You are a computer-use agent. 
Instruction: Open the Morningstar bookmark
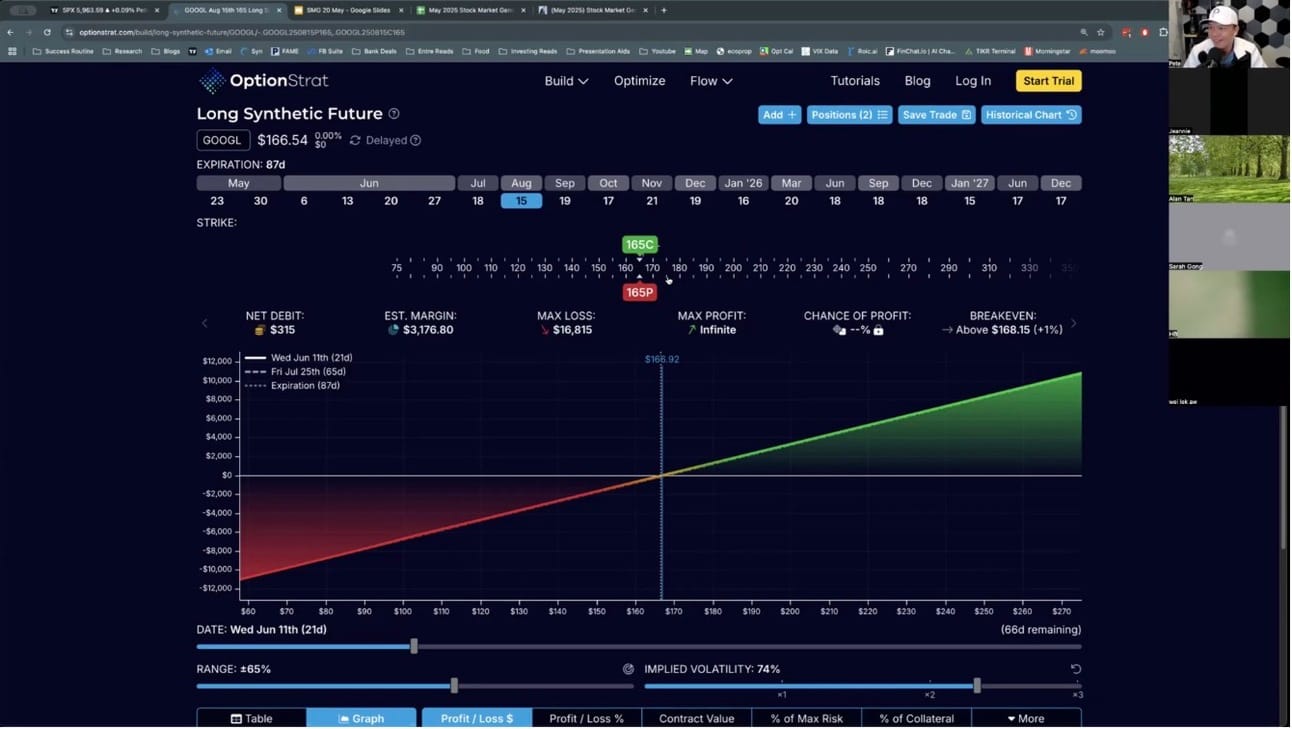(x=1047, y=51)
